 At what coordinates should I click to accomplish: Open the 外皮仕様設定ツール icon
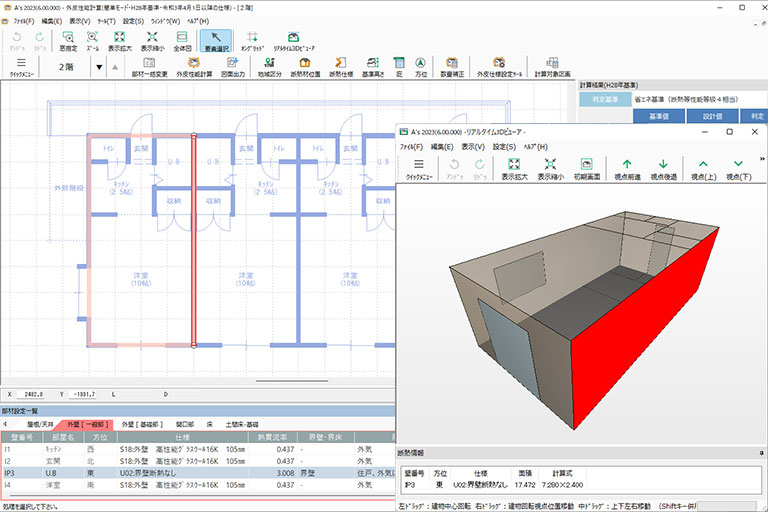point(499,67)
